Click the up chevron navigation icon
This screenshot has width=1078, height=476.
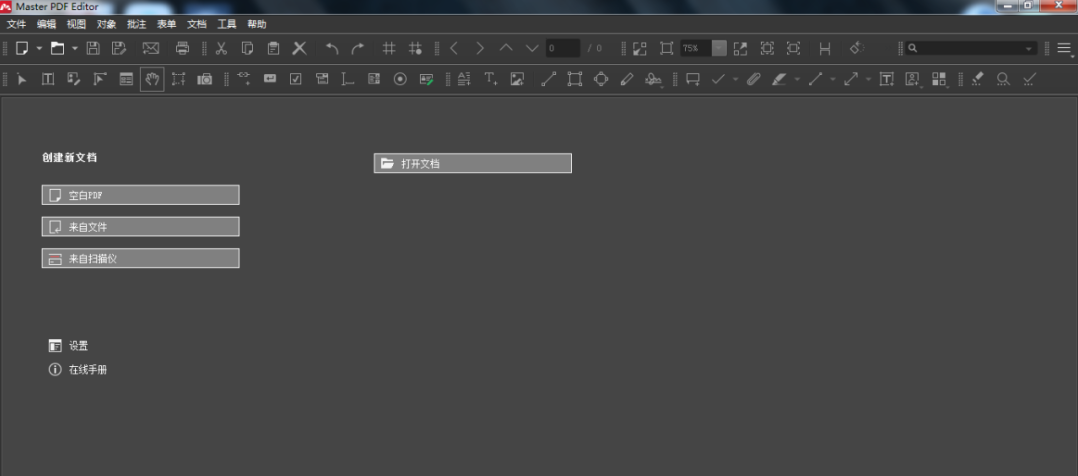pyautogui.click(x=506, y=48)
